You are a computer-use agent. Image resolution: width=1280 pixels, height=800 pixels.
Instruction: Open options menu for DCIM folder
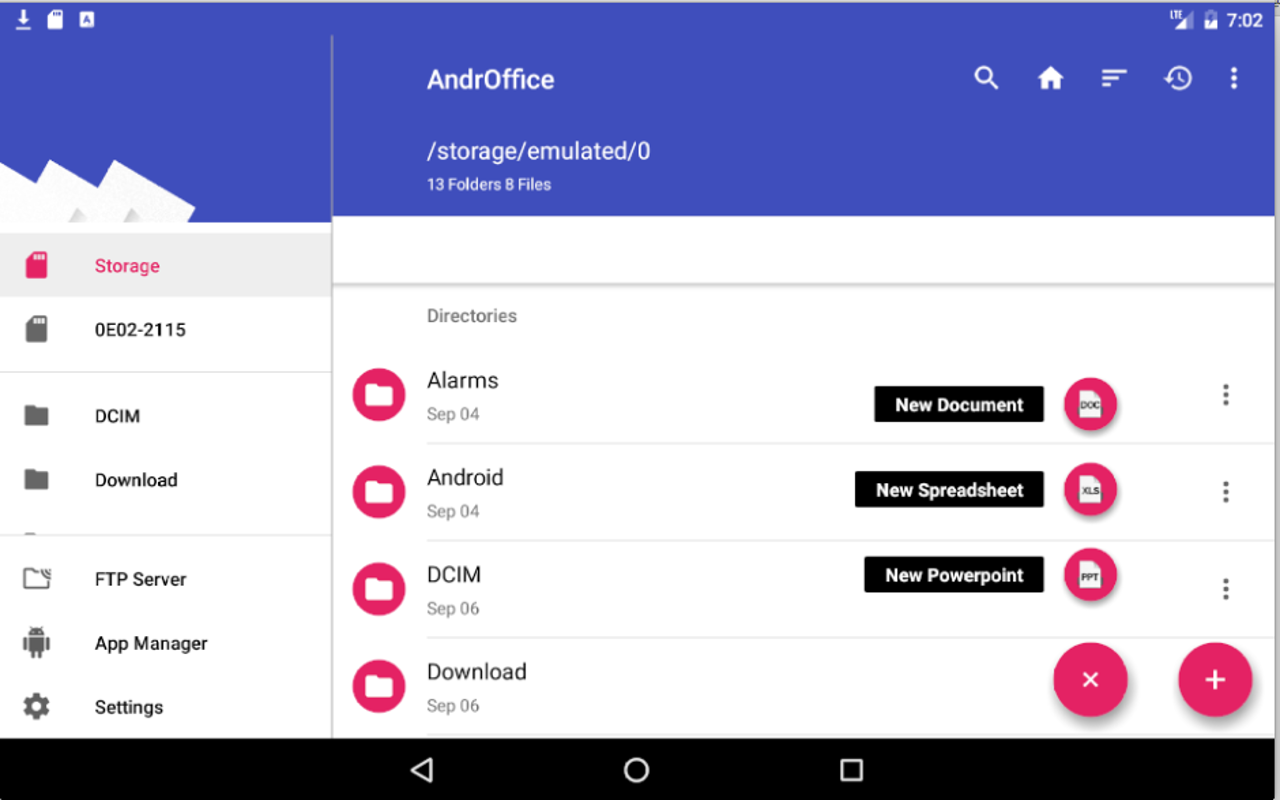click(1226, 589)
